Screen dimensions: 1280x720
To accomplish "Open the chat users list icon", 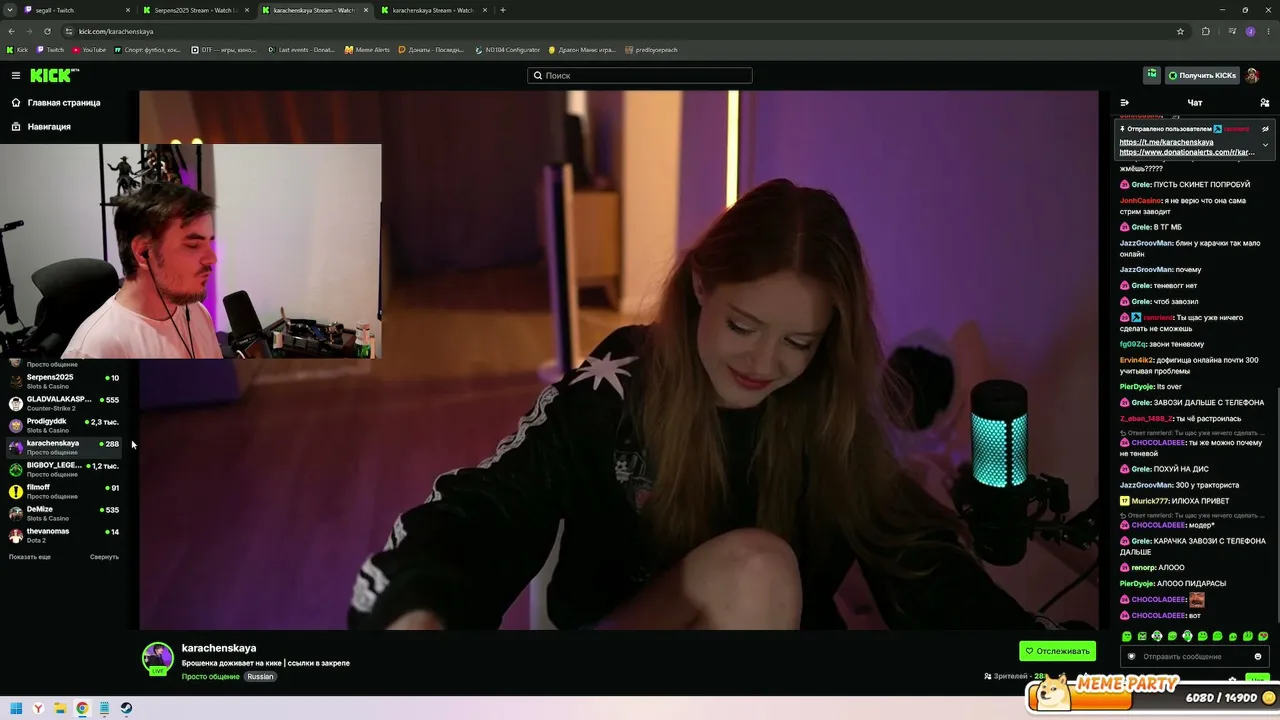I will pyautogui.click(x=1264, y=102).
